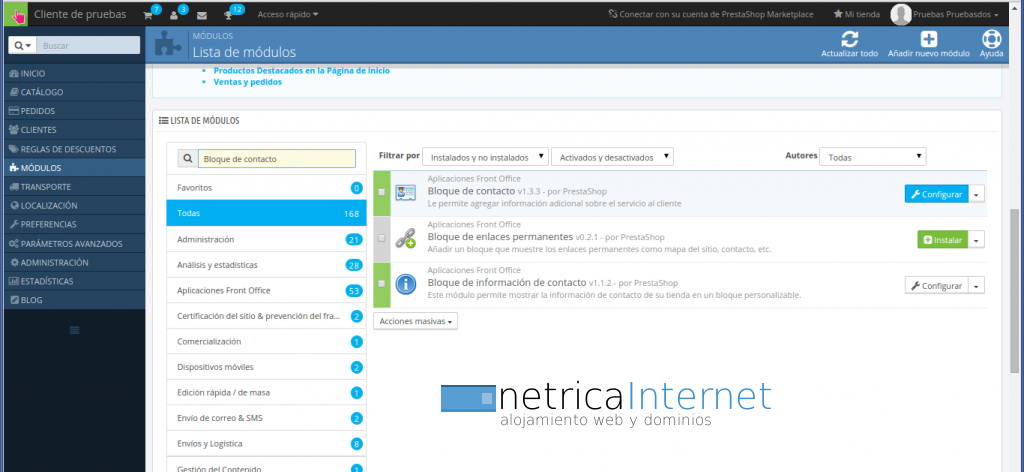Screen dimensions: 1024x472
Task: Open REGLAS DE DESCUENTOS menu
Action: point(74,149)
